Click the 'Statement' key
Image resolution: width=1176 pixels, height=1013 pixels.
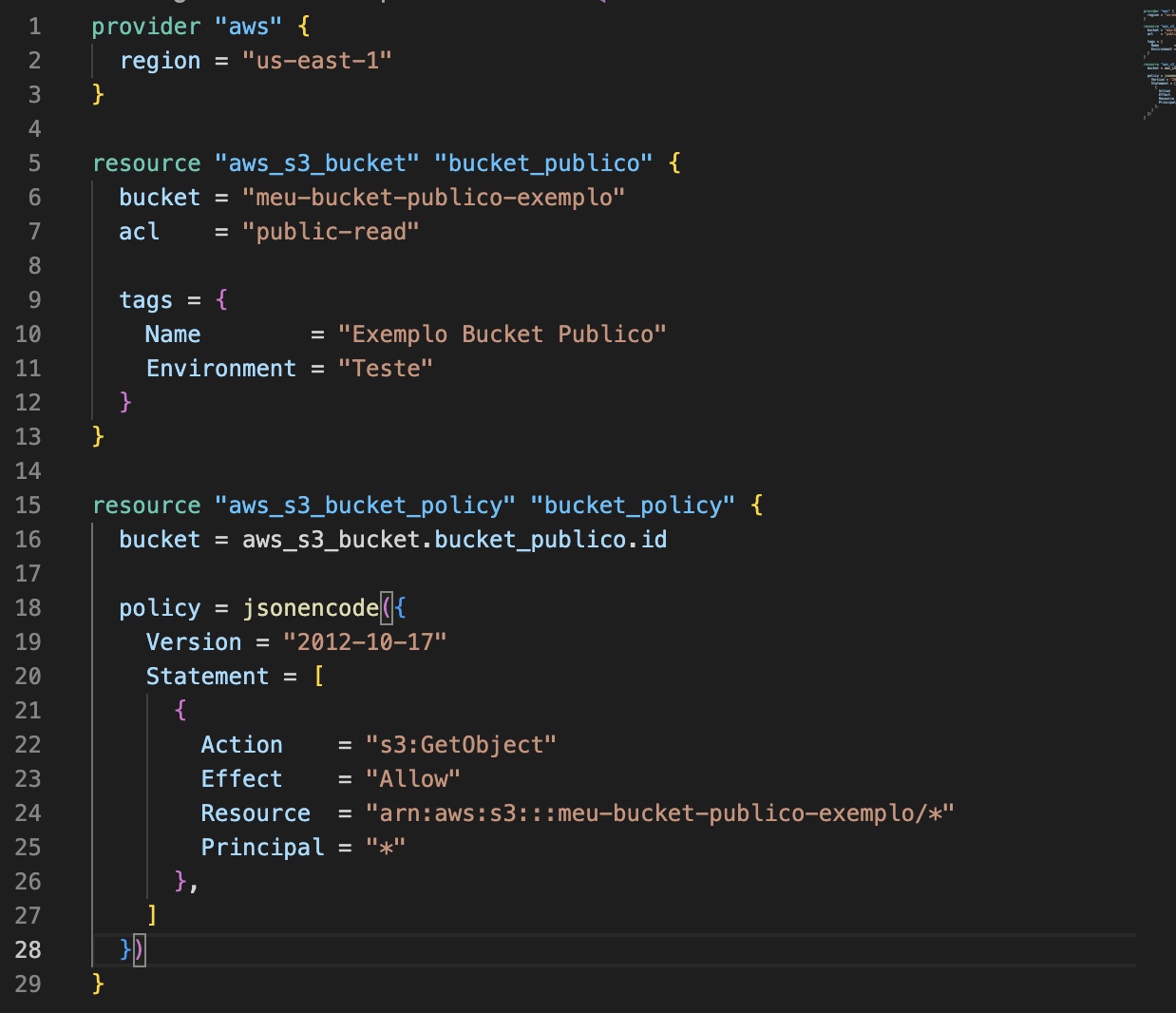point(207,678)
